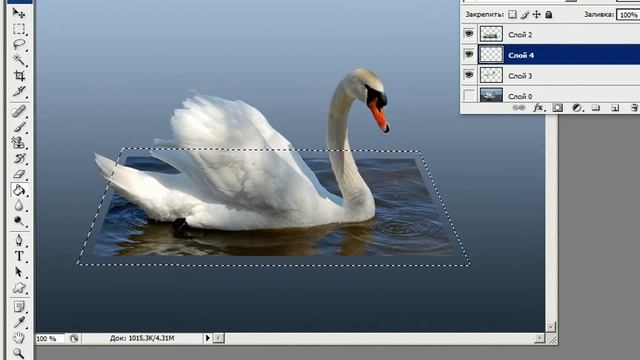
Task: Select the Type tool
Action: (19, 256)
